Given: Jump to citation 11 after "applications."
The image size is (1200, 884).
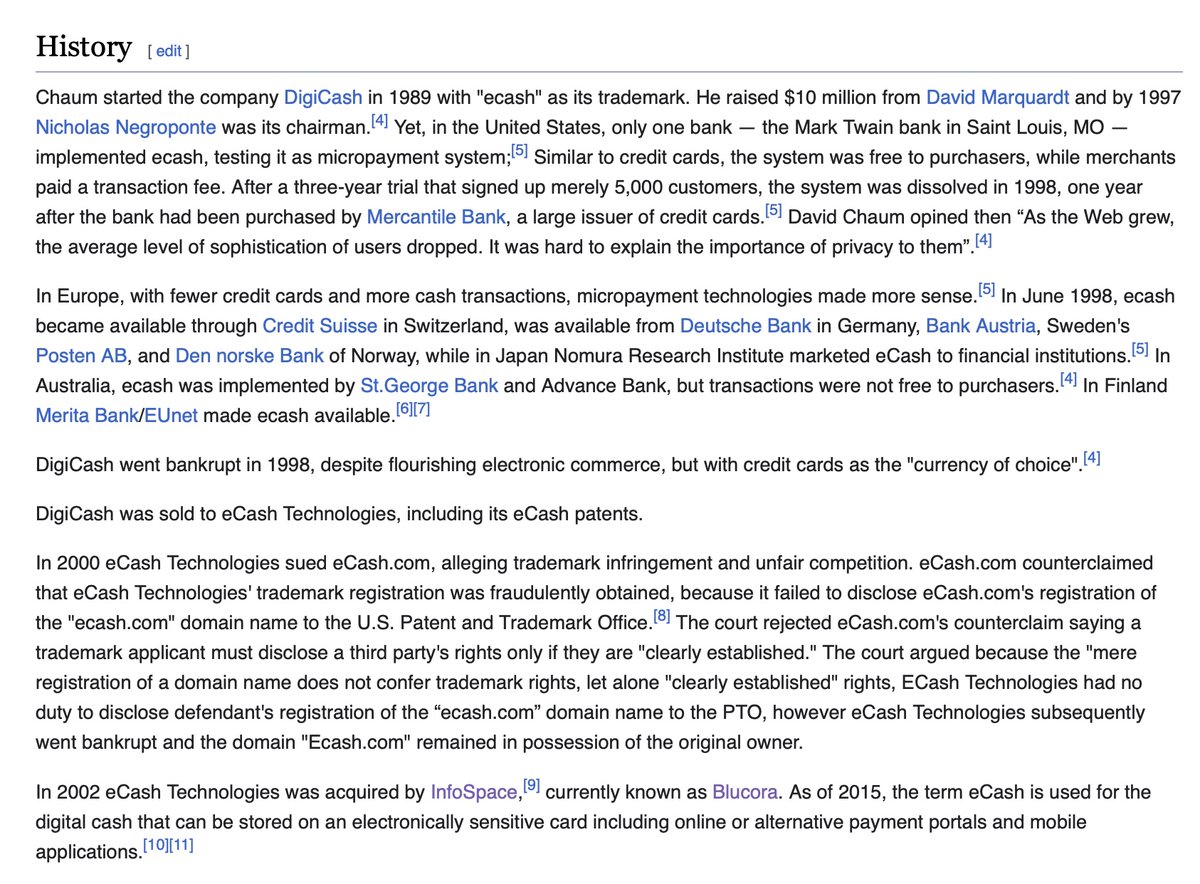Looking at the screenshot, I should [181, 847].
